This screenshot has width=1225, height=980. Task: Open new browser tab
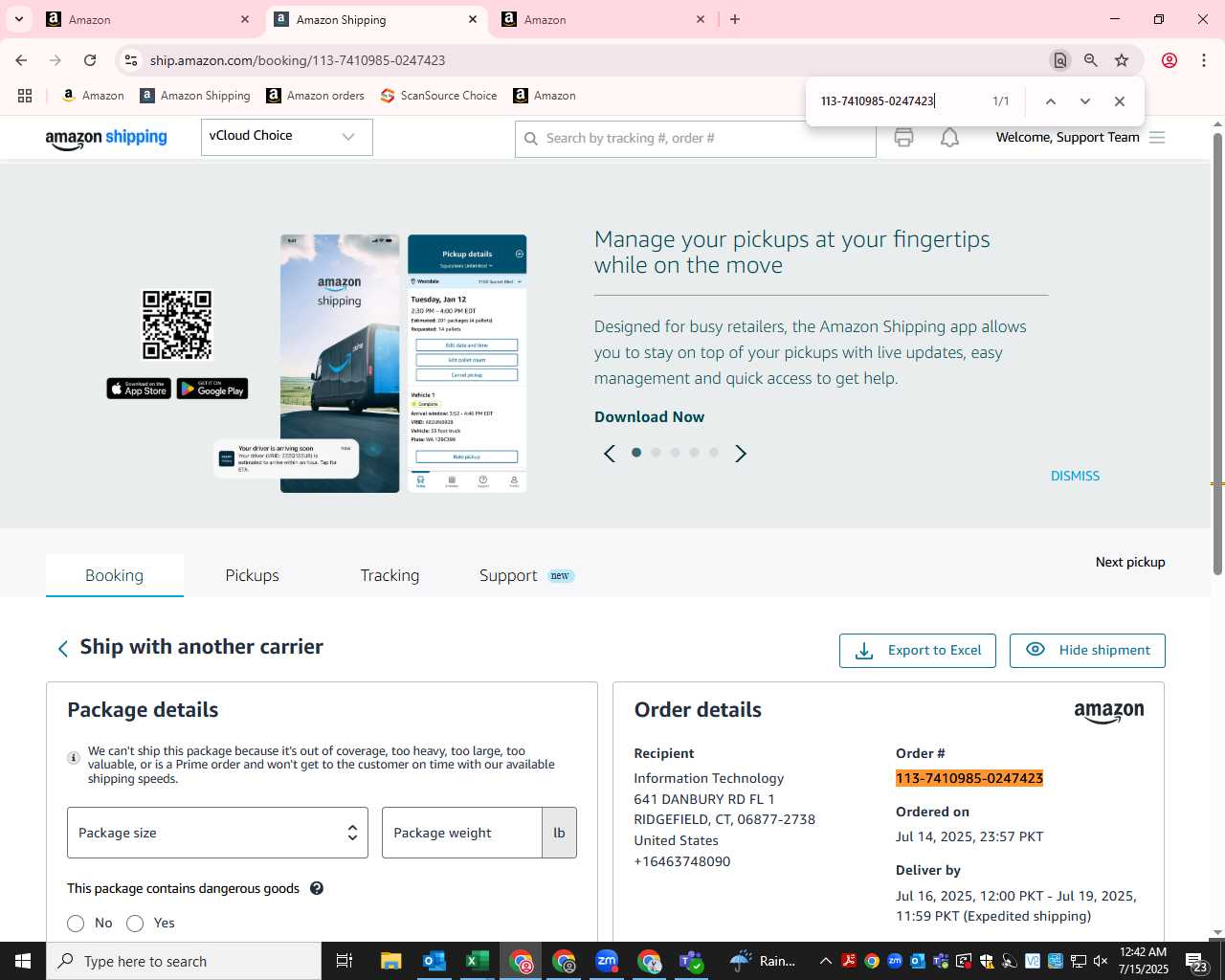pos(735,19)
